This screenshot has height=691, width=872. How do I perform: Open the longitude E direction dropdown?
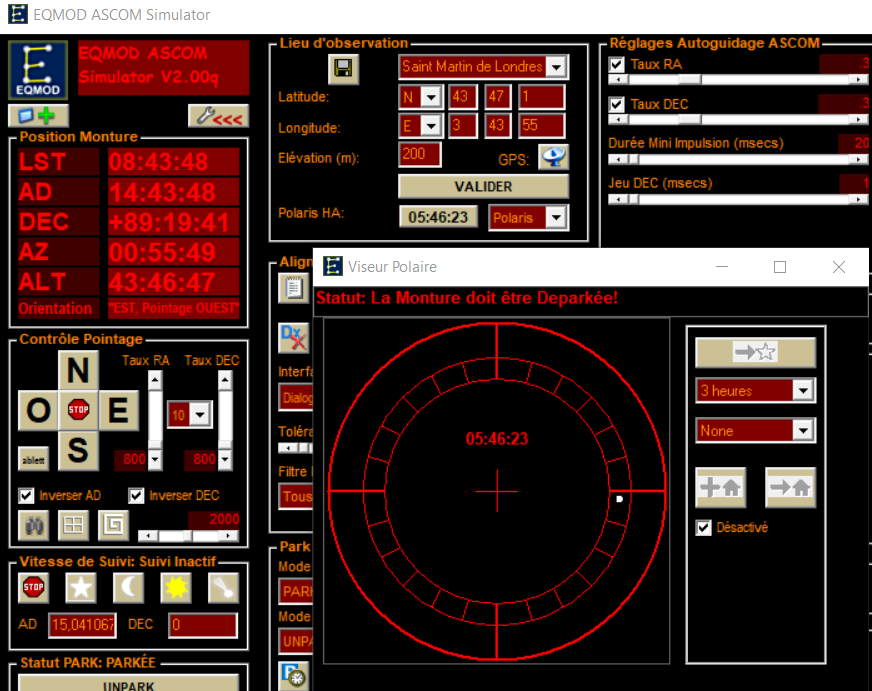431,126
